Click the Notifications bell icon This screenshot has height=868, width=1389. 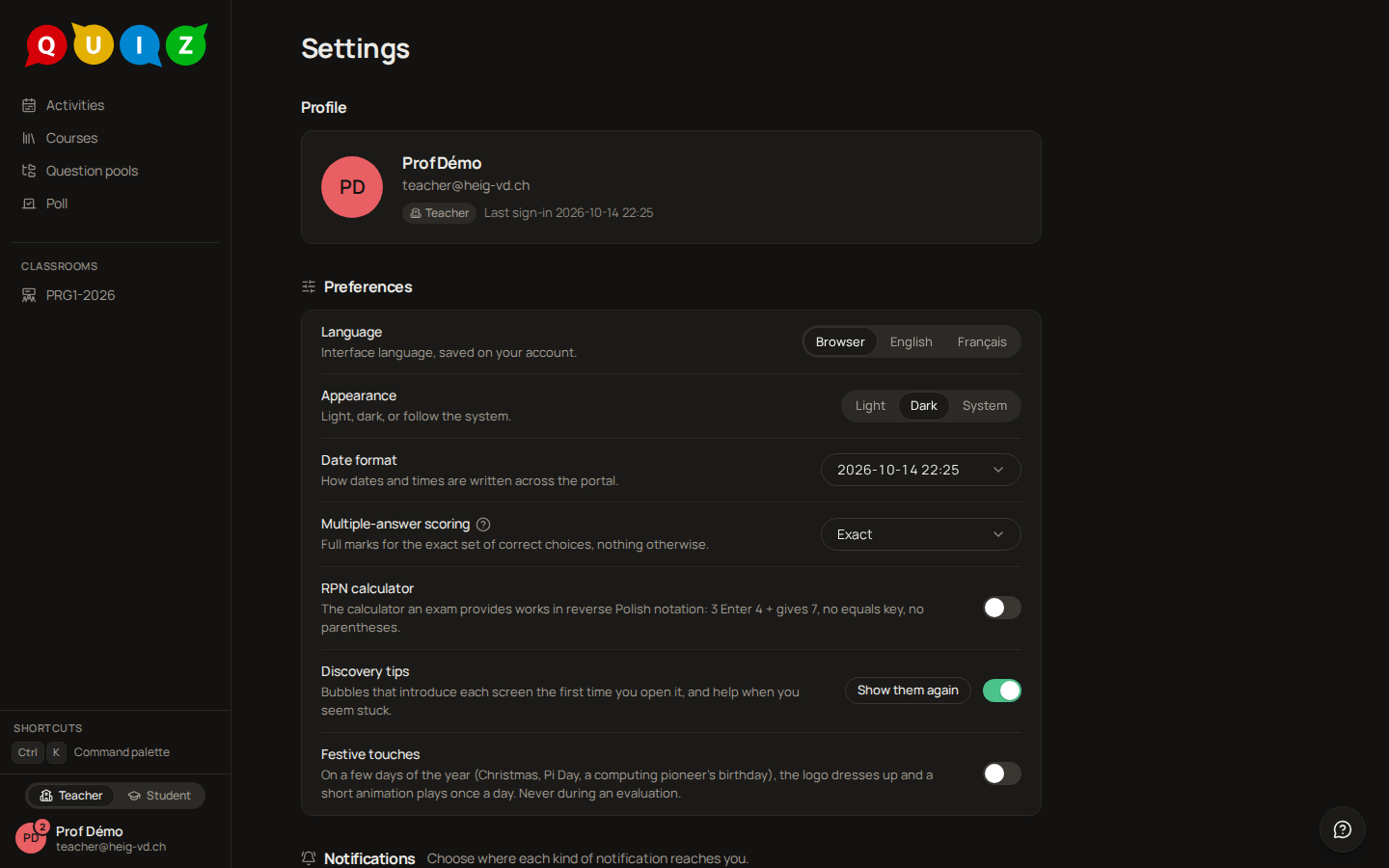(x=309, y=858)
